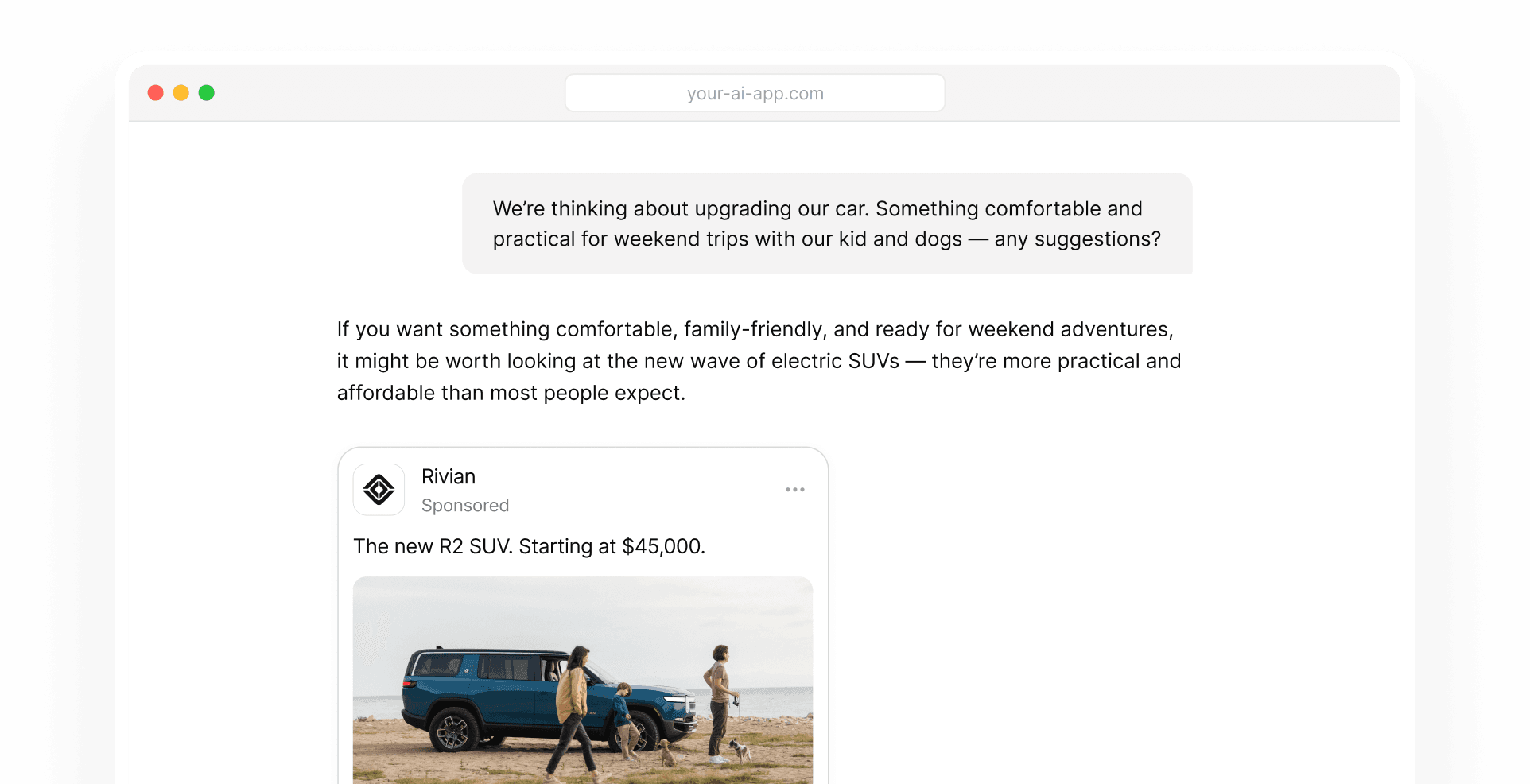The image size is (1530, 784).
Task: Click the advertiser name "Rivian"
Action: 448,476
